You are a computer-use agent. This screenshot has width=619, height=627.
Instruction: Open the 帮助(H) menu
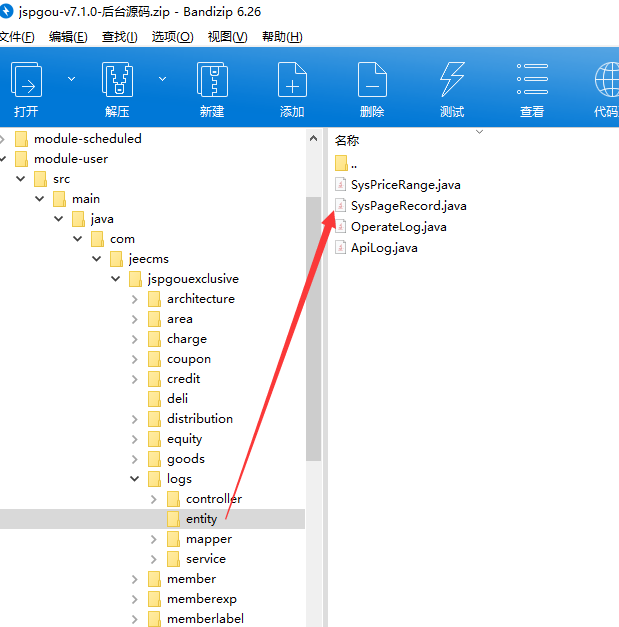click(x=282, y=37)
